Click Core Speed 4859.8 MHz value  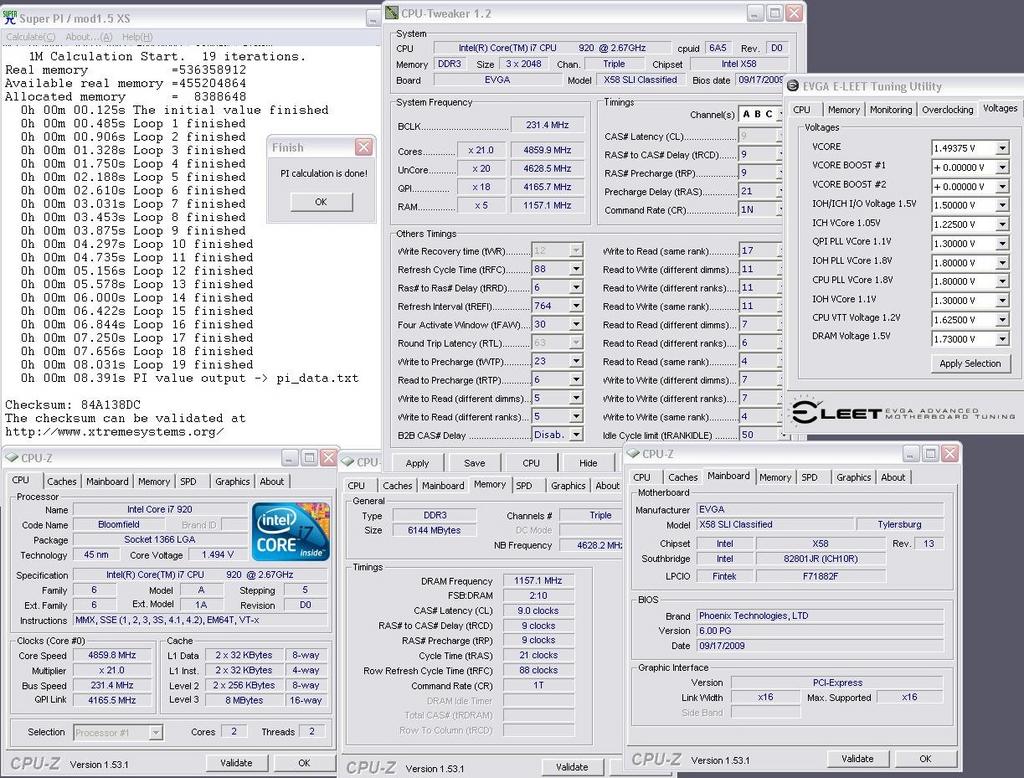pyautogui.click(x=112, y=655)
